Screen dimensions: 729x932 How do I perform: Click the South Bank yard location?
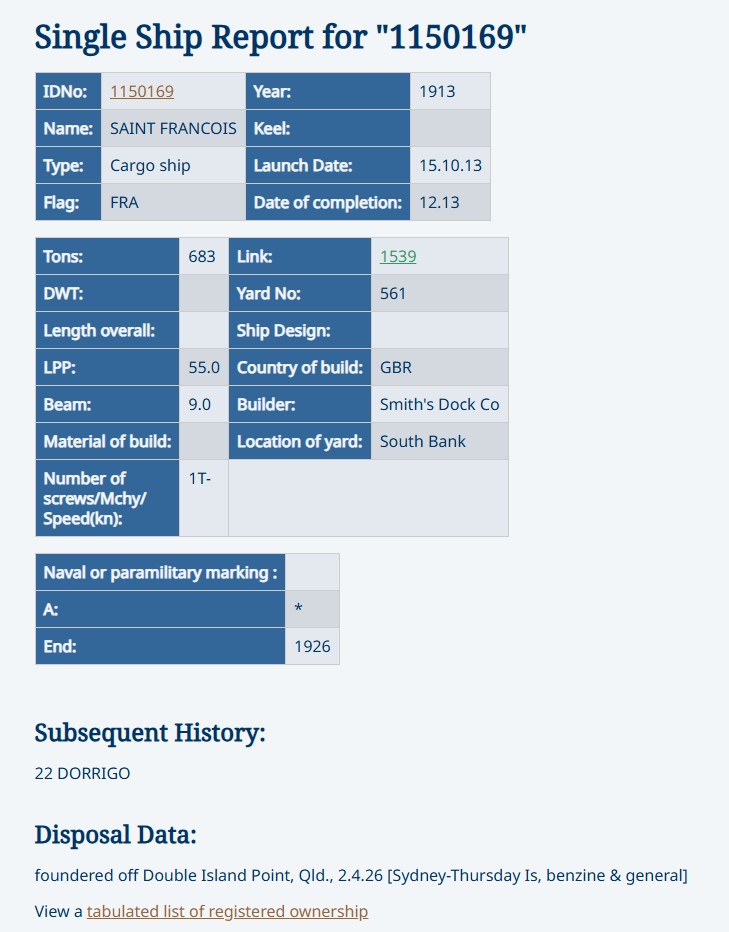[x=423, y=441]
